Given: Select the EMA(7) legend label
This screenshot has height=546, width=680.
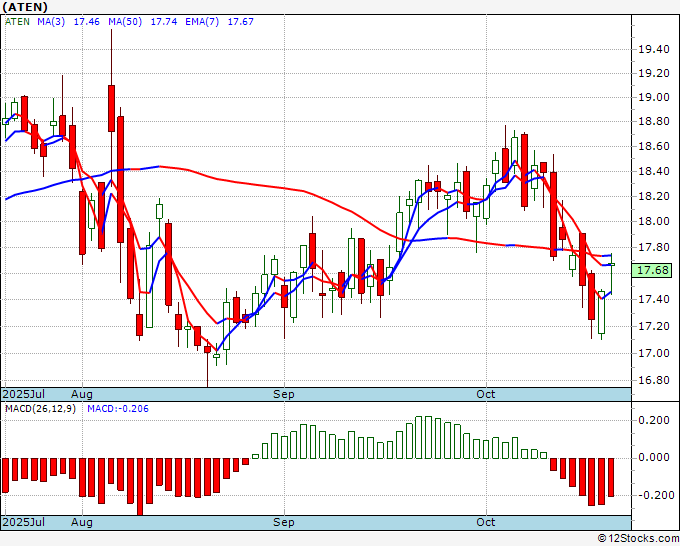Looking at the screenshot, I should click(x=202, y=22).
